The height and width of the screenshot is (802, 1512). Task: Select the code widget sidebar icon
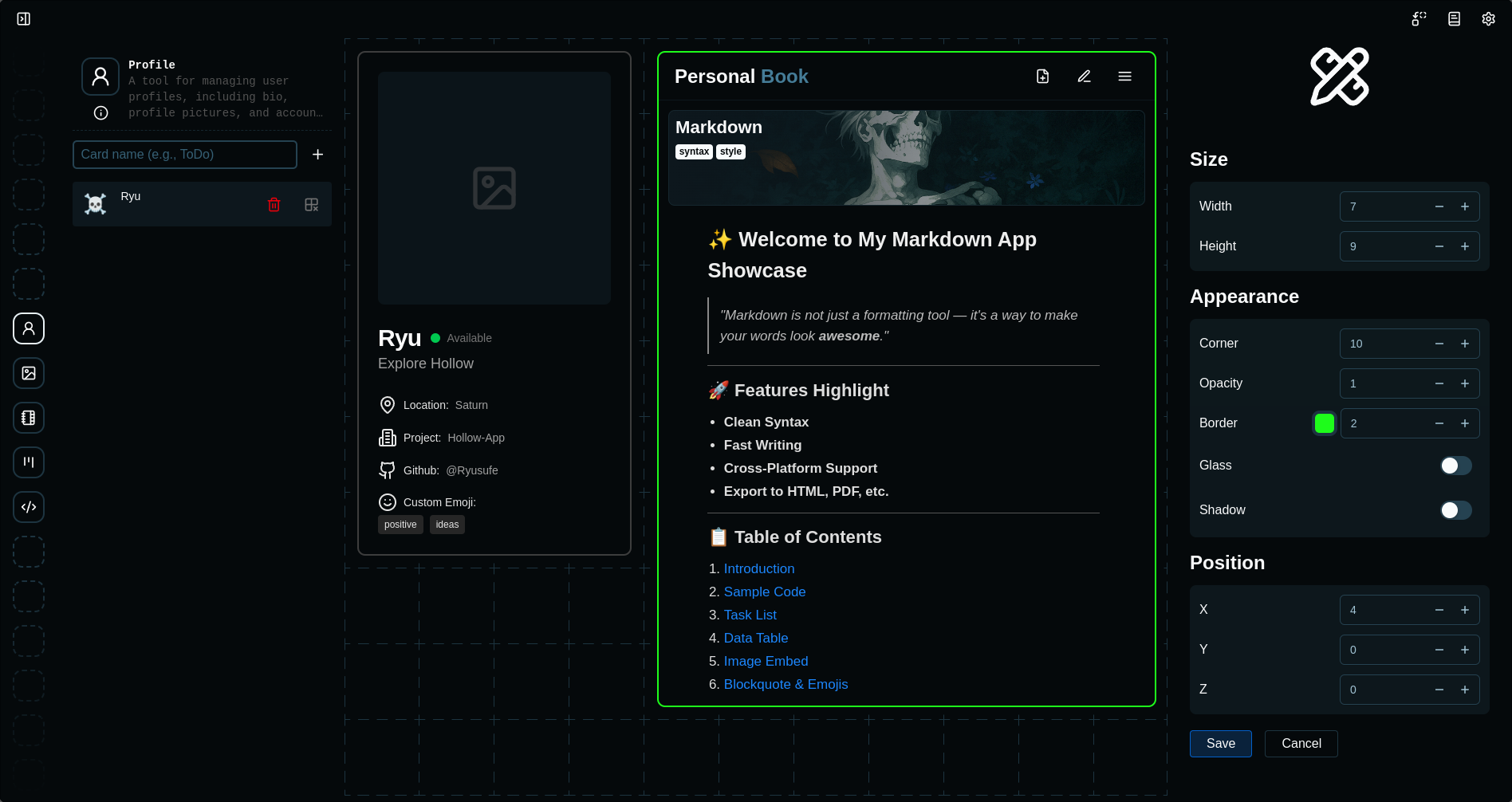pos(29,507)
